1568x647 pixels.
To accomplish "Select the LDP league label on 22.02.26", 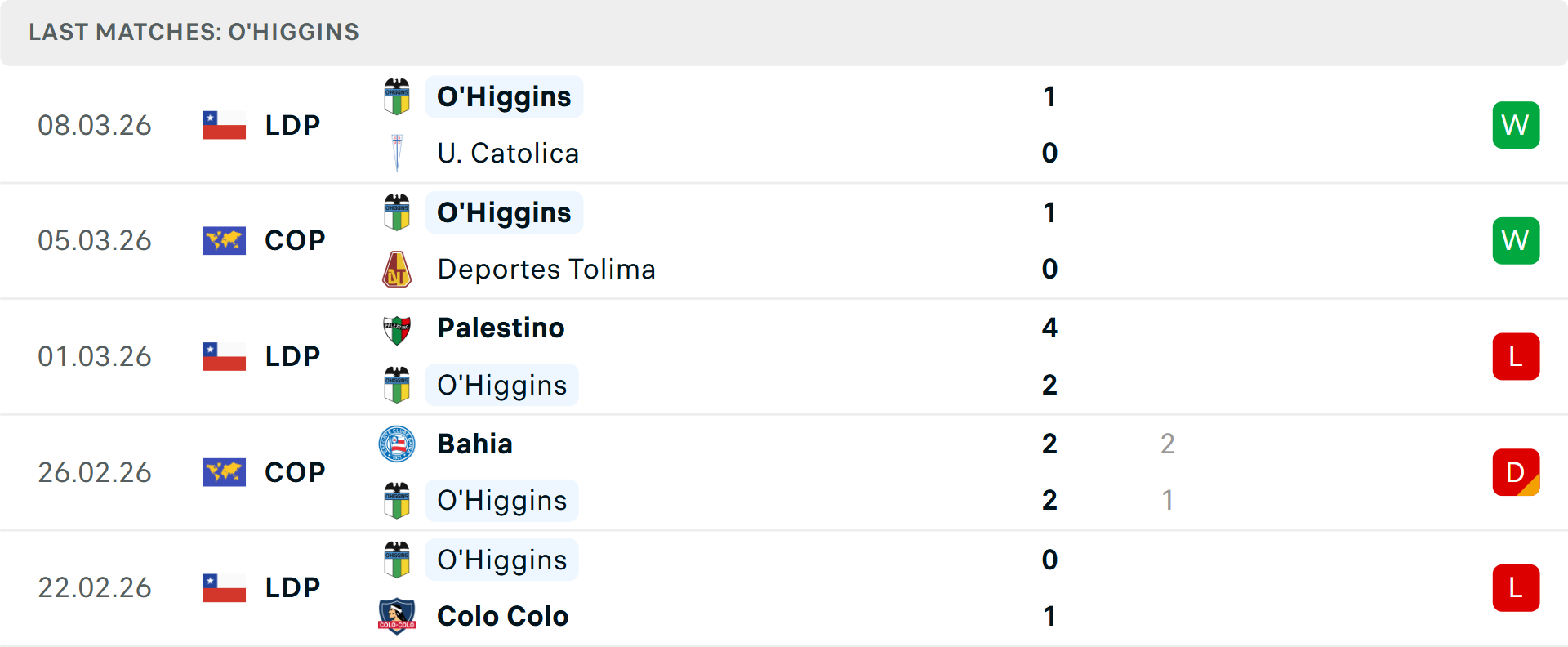I will point(292,587).
